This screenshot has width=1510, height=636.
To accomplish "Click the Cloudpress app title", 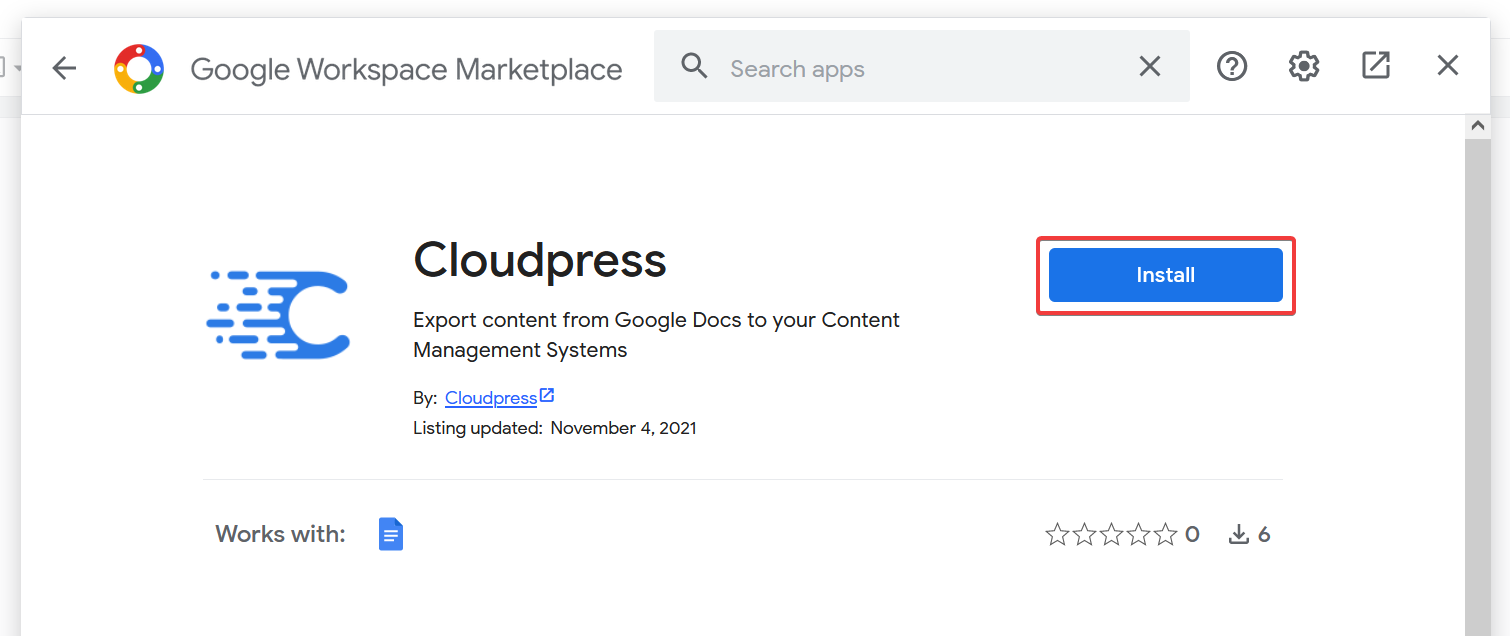I will click(539, 261).
